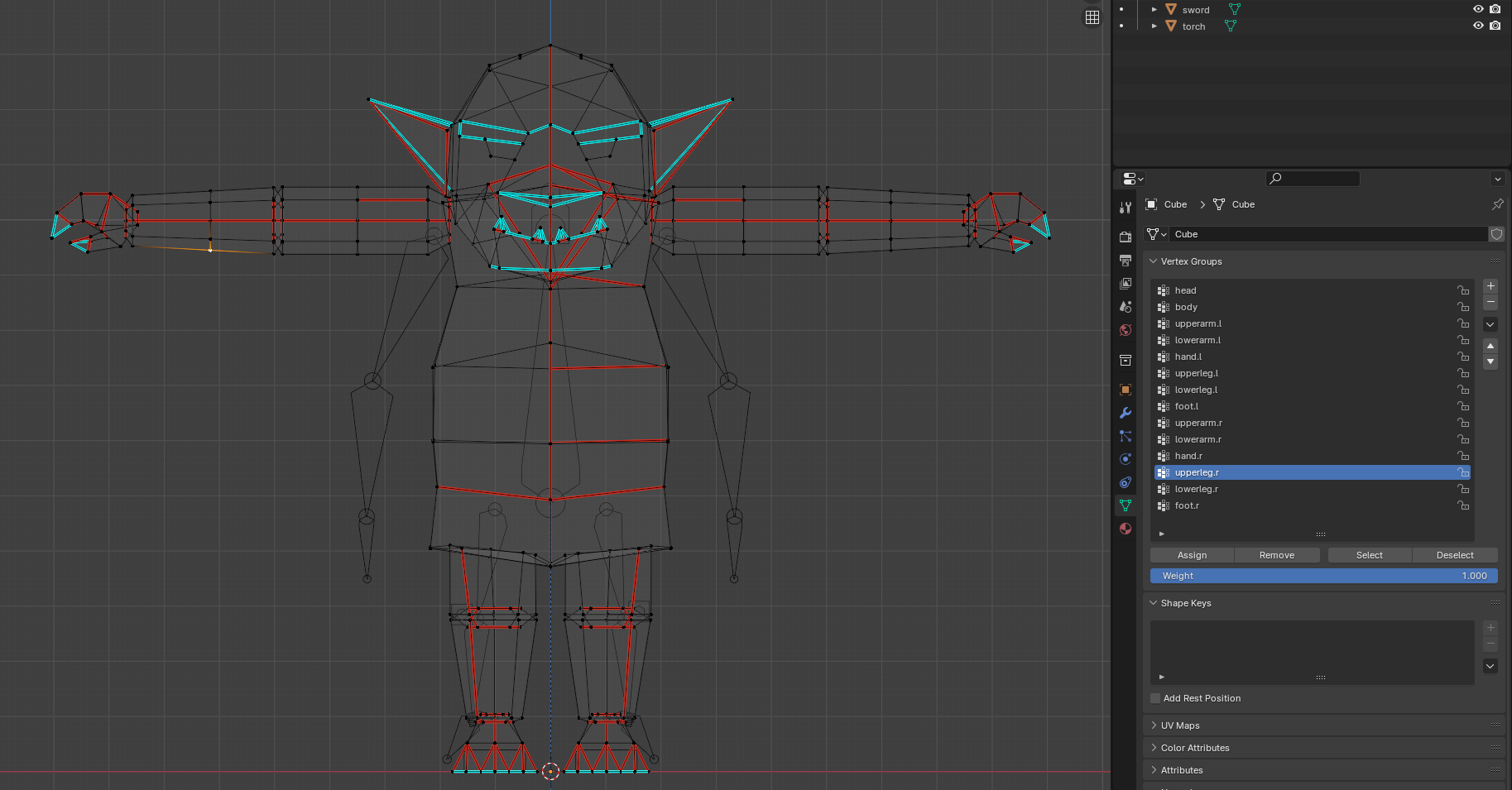Select the upperarm.r vertex group

(x=1312, y=423)
